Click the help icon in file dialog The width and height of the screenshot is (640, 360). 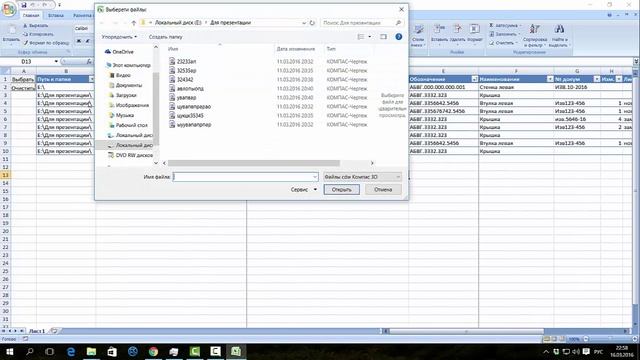399,37
